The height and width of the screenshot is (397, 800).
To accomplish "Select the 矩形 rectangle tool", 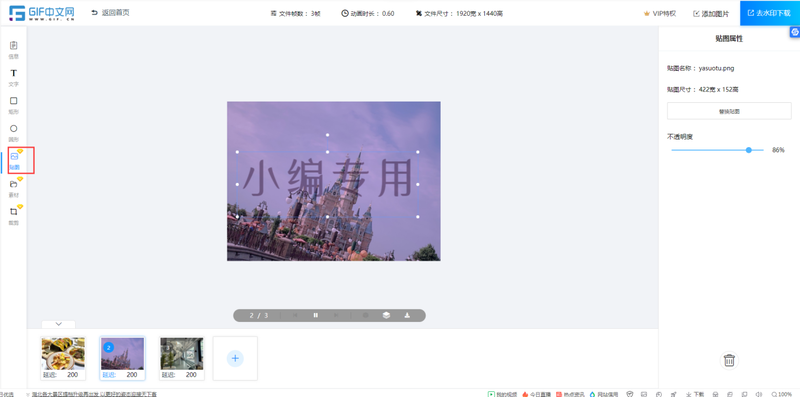I will [14, 105].
